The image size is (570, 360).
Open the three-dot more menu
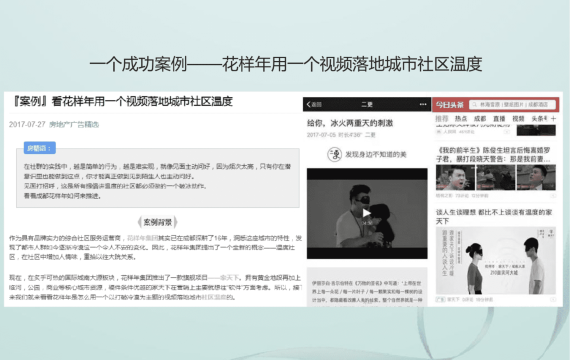coord(423,104)
